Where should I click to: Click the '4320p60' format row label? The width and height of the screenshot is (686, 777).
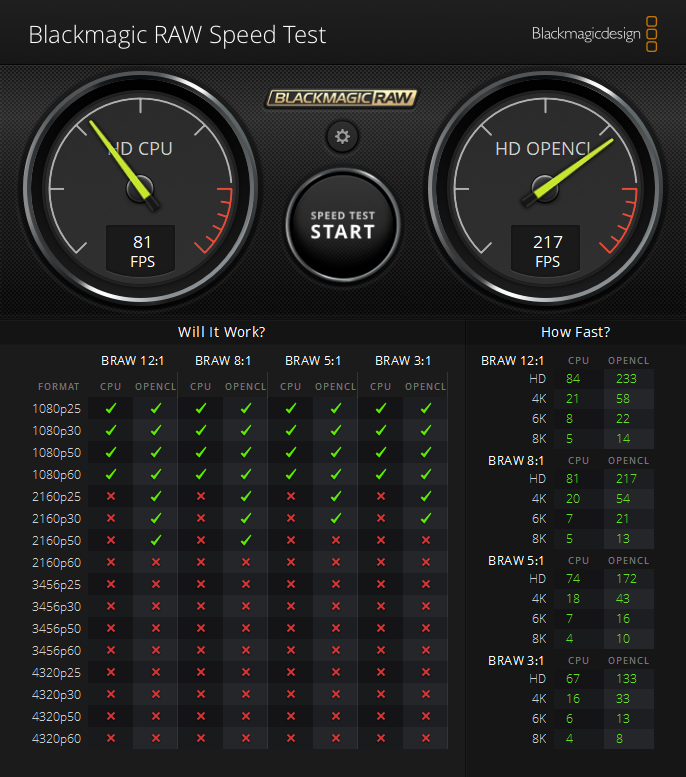click(x=57, y=738)
